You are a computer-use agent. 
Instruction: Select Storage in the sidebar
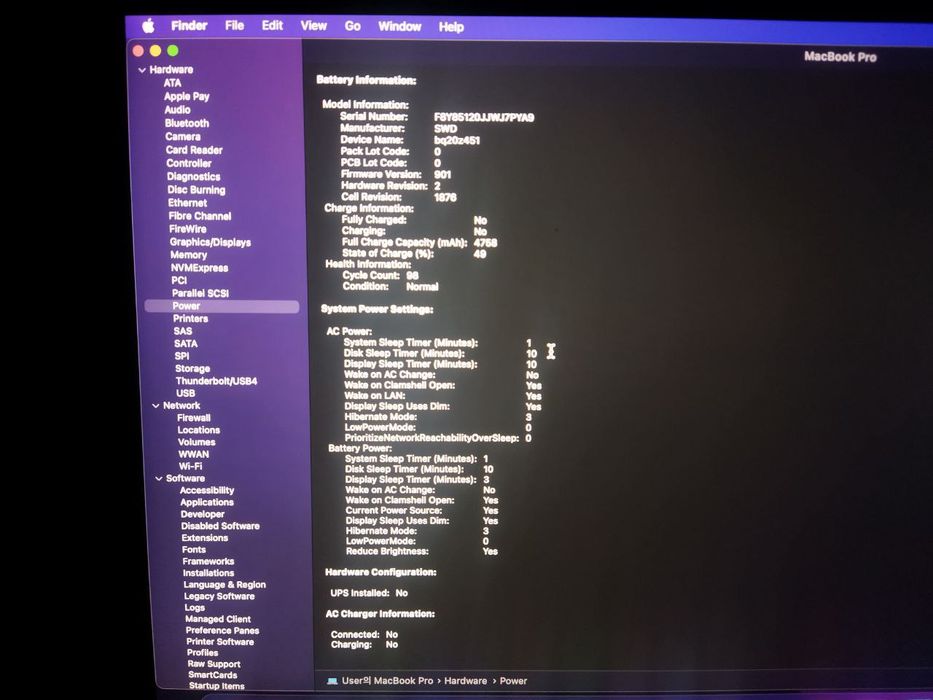click(192, 368)
